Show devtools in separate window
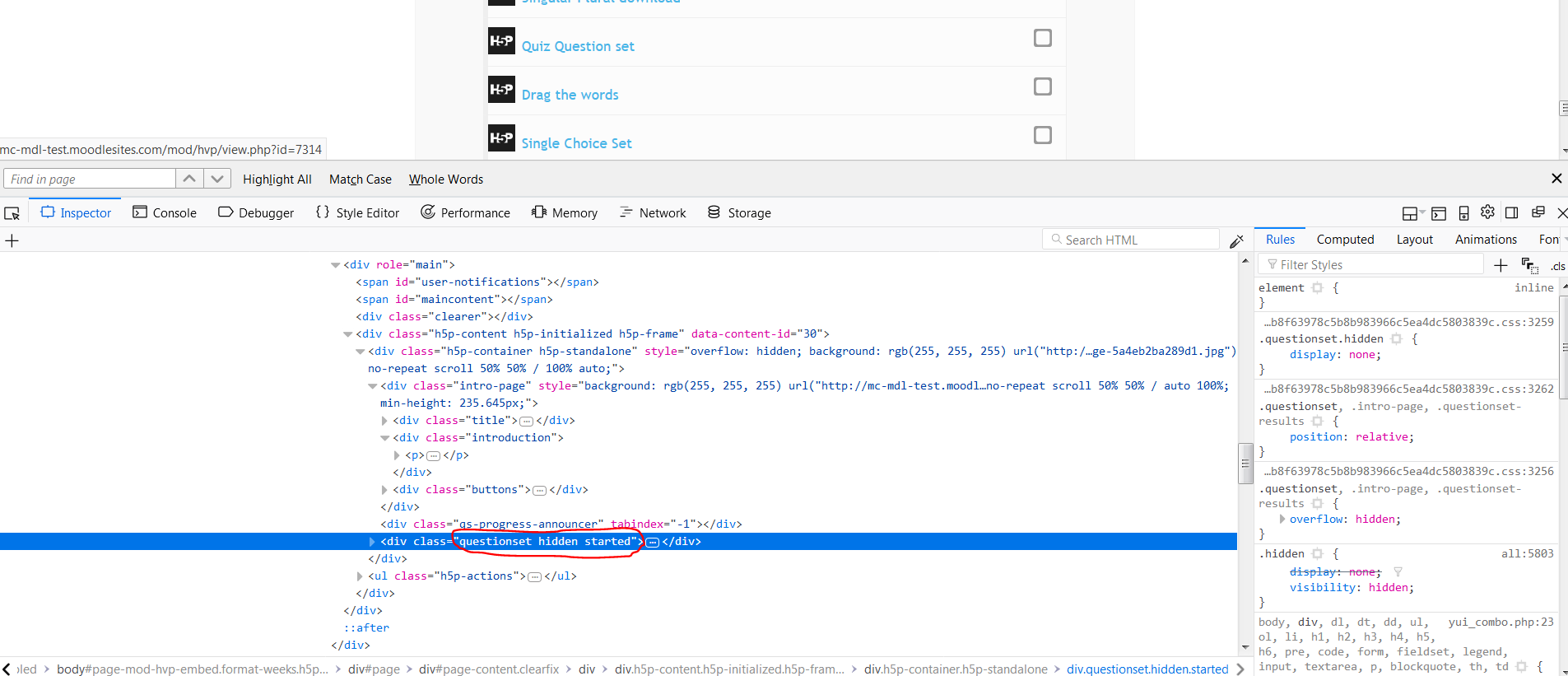 point(1538,212)
